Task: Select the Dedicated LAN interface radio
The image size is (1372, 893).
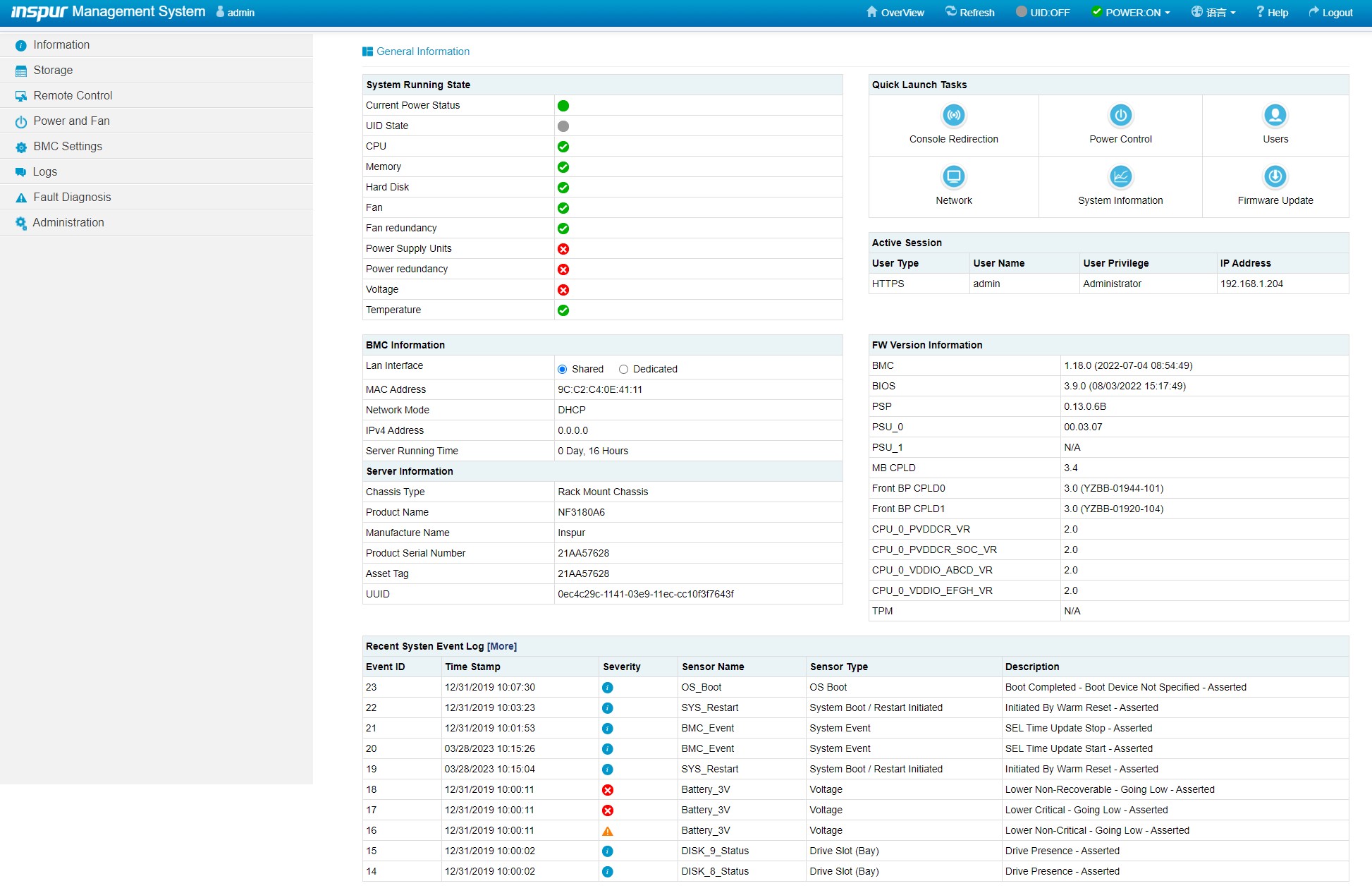Action: point(623,369)
